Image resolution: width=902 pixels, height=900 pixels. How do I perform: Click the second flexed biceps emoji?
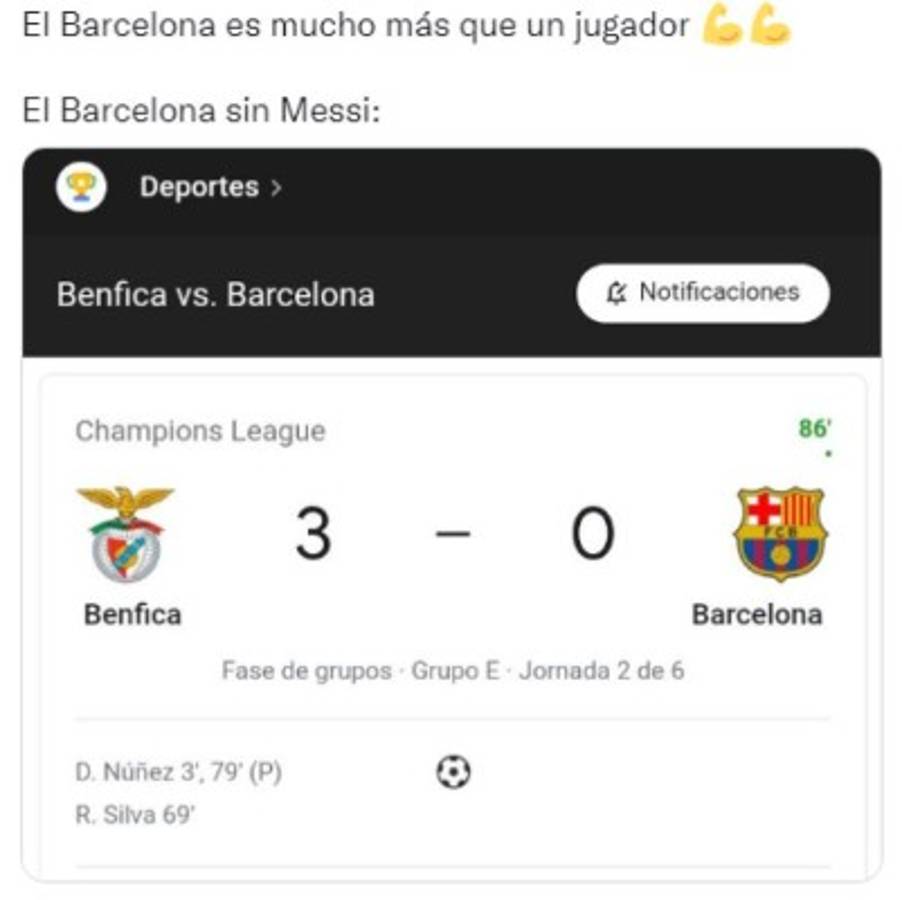point(770,26)
